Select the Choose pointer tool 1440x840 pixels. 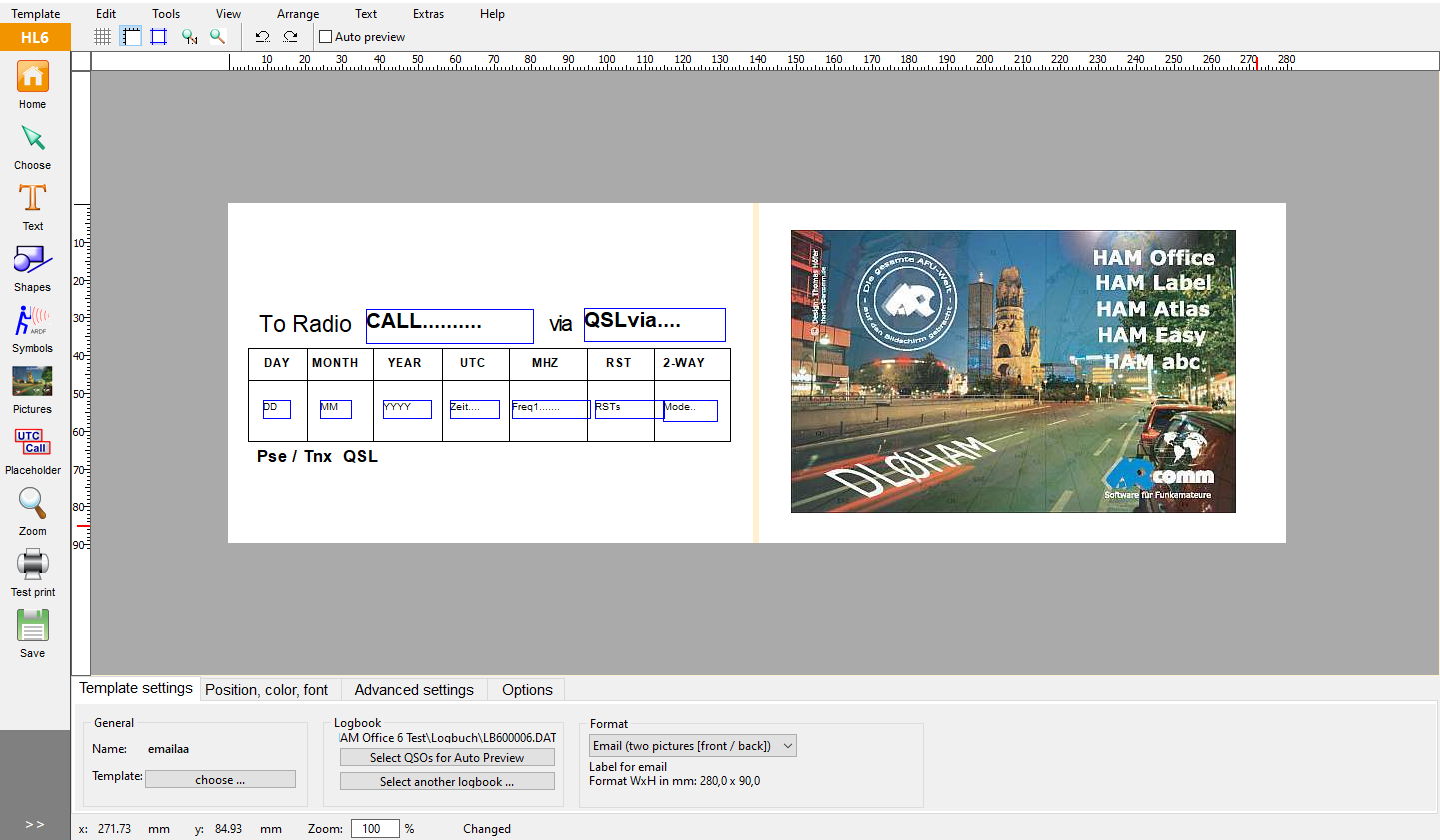(x=32, y=147)
